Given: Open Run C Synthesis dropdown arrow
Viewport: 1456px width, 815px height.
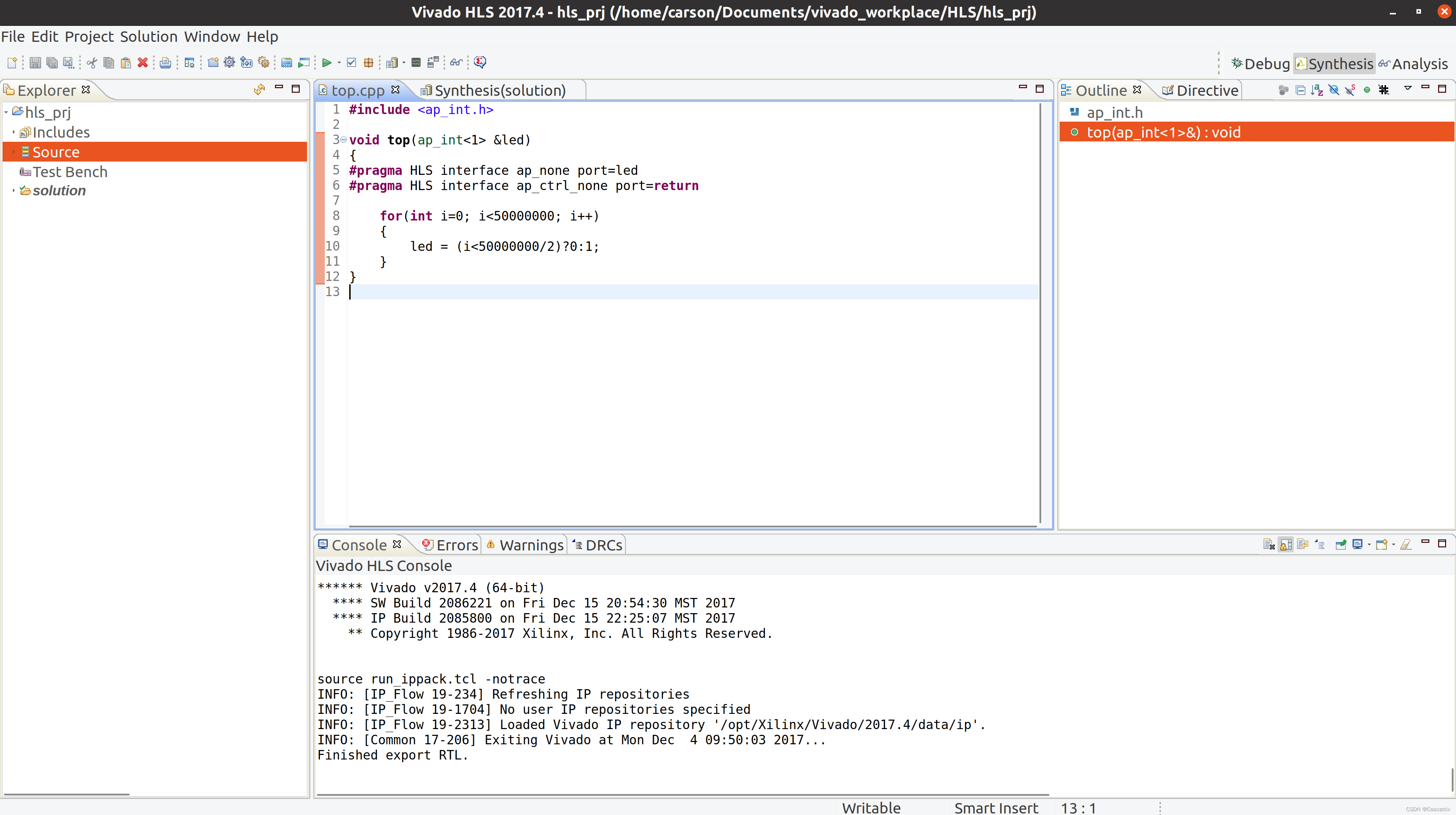Looking at the screenshot, I should [339, 62].
